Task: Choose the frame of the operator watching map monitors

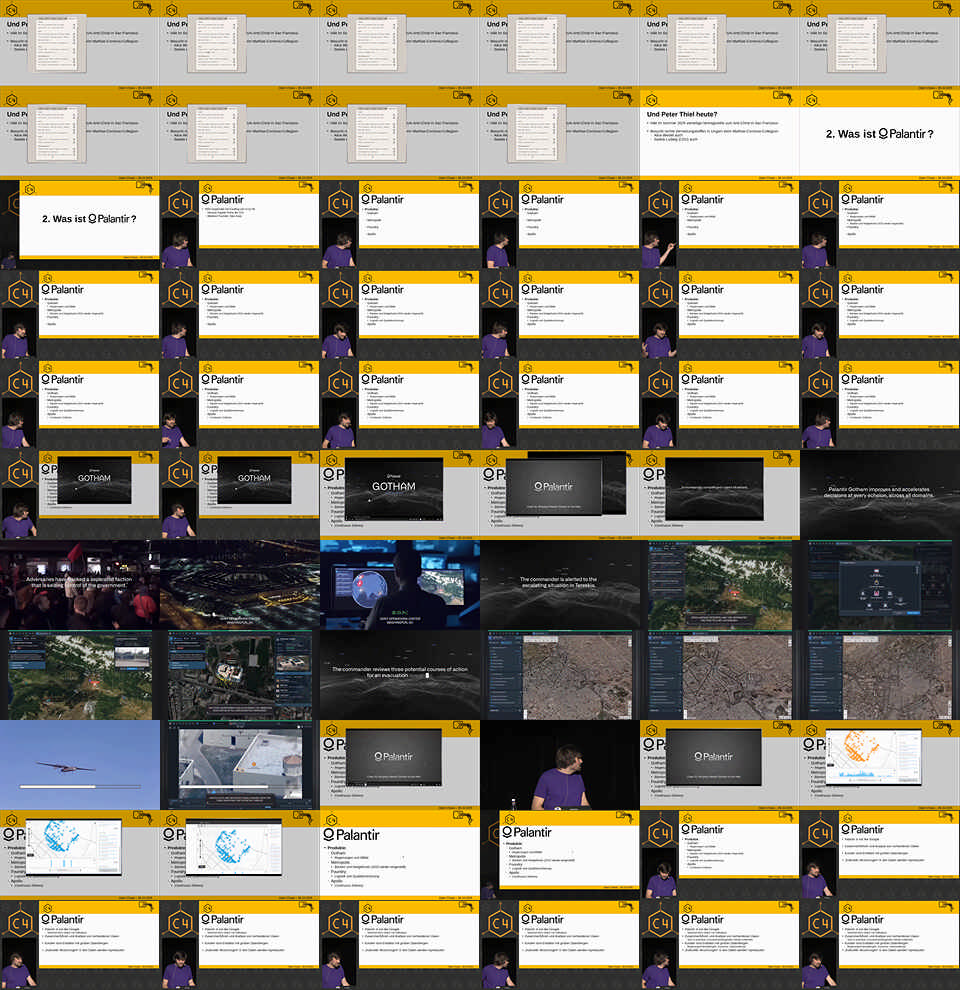Action: tap(399, 584)
